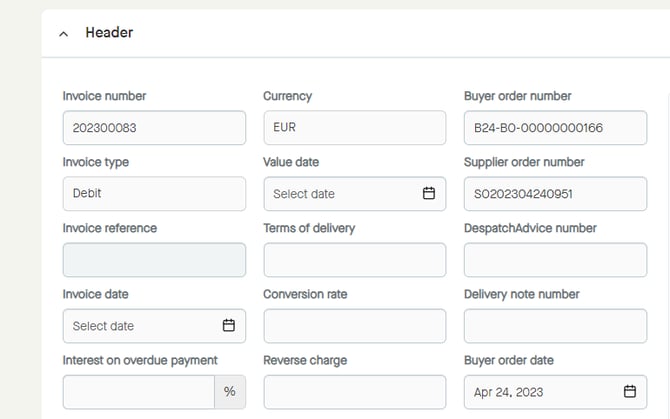Image resolution: width=670 pixels, height=419 pixels.
Task: Open Buyer order date calendar icon
Action: 630,391
